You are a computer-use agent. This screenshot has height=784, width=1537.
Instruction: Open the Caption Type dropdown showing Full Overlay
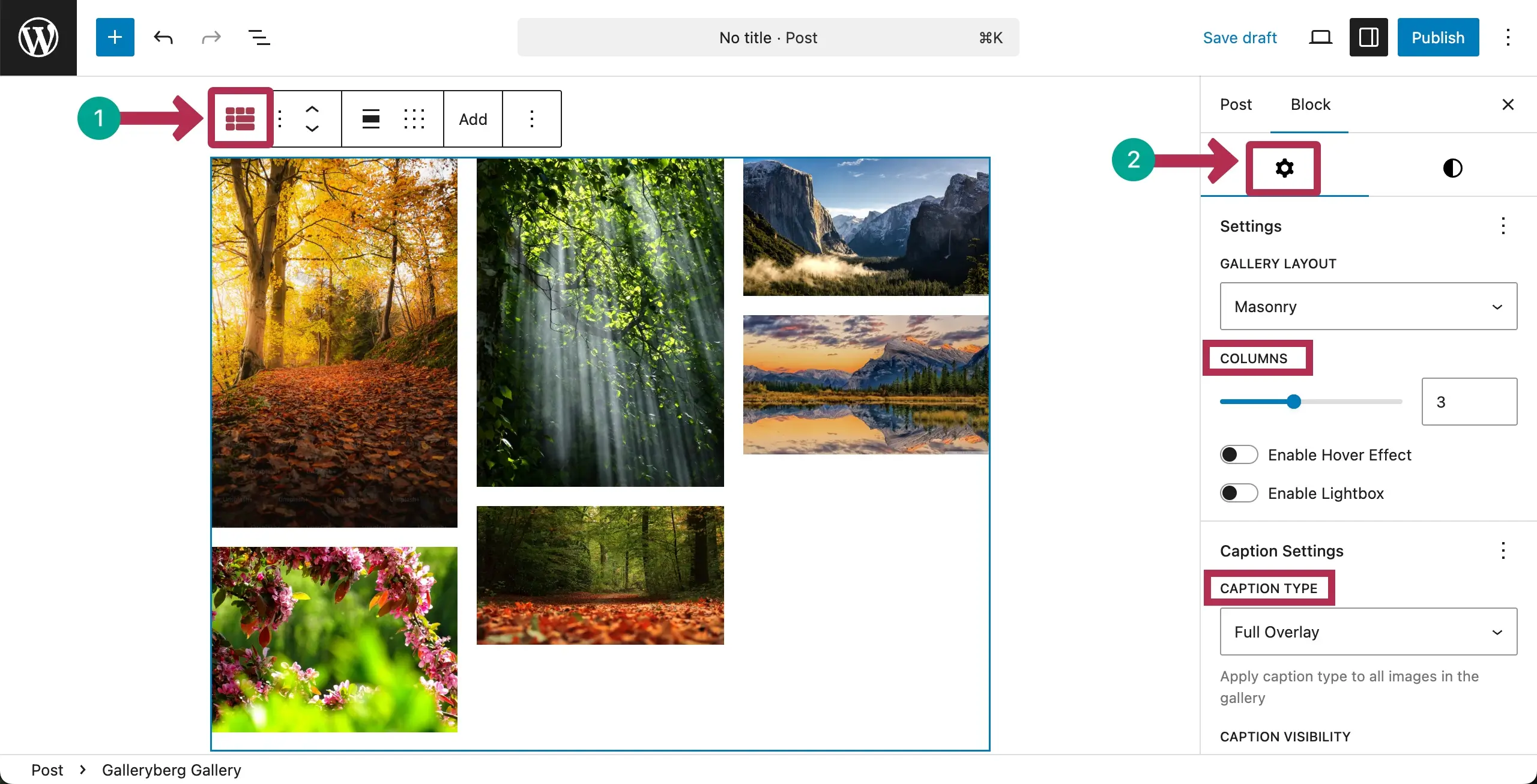(x=1368, y=632)
